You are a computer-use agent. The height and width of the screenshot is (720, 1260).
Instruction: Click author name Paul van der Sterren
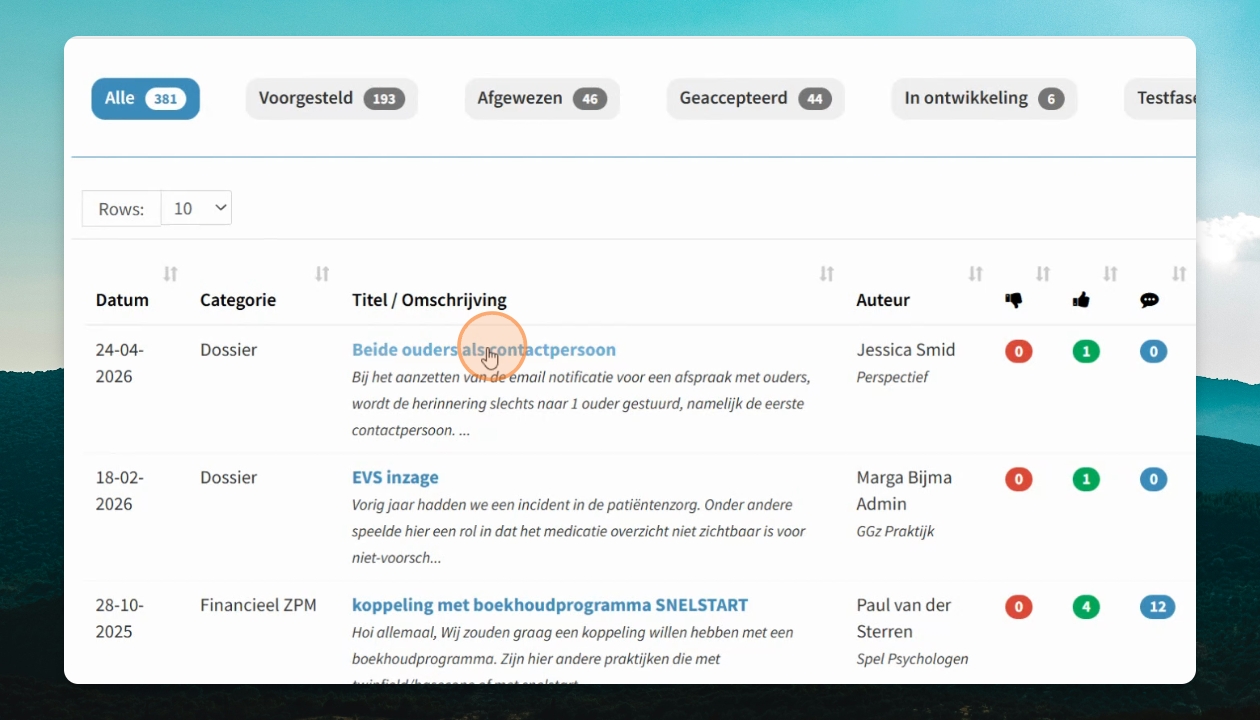[903, 618]
